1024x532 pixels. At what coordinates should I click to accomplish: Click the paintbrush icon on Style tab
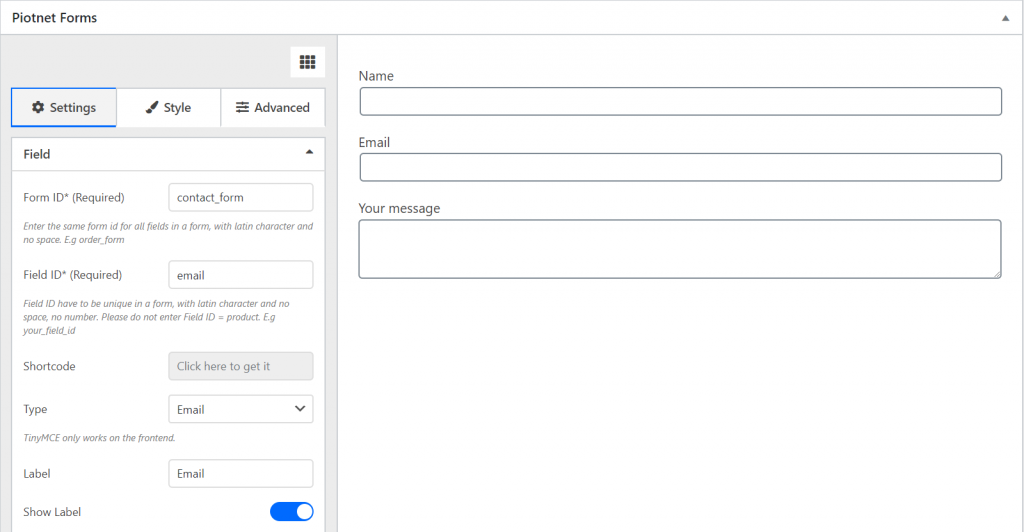point(152,107)
